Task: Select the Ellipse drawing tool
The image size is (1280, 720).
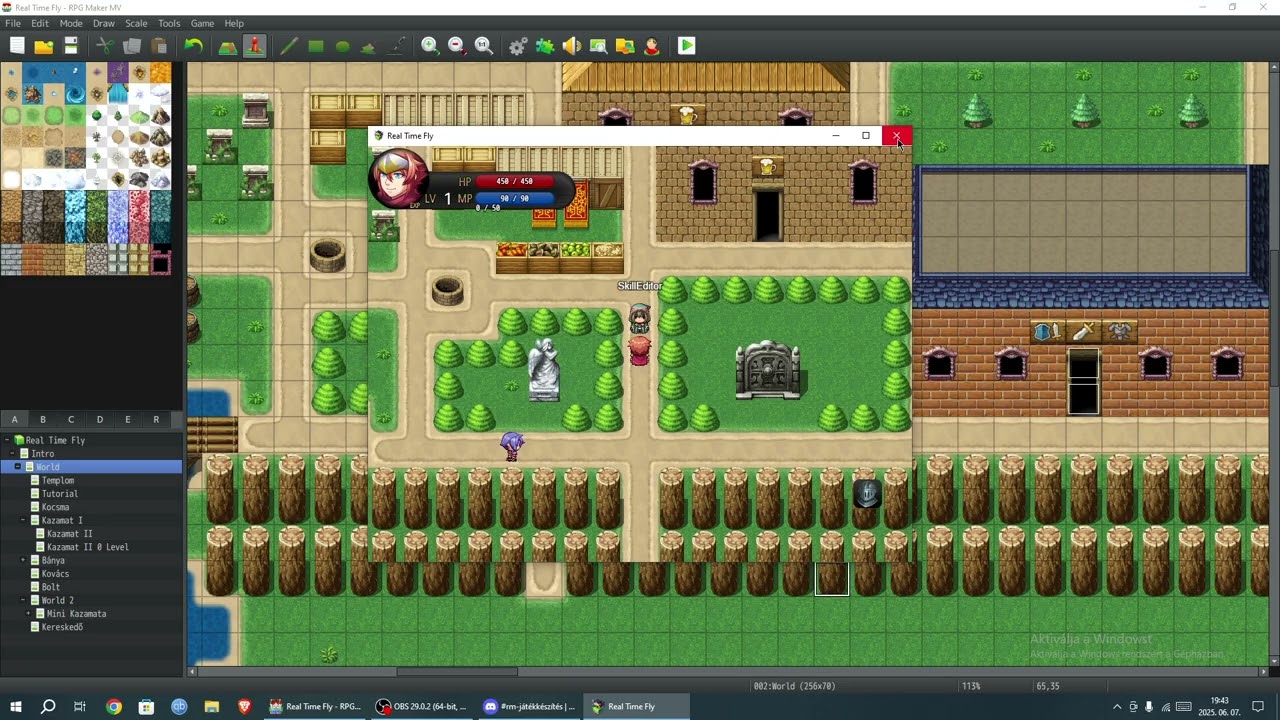Action: [343, 46]
